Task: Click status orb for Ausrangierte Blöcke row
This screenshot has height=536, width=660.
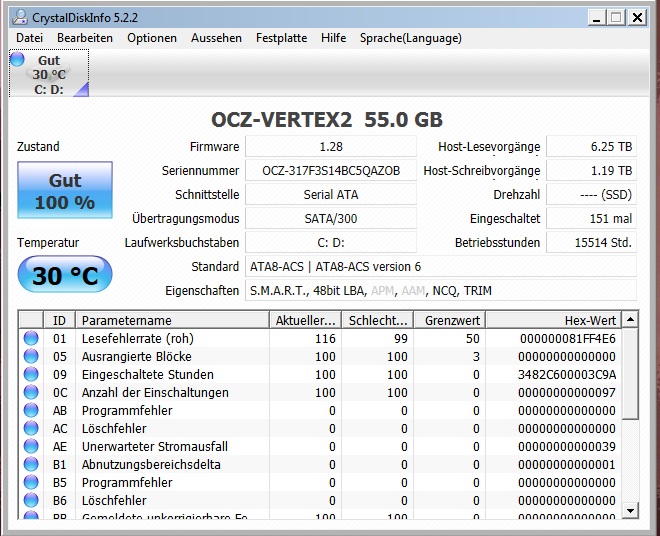Action: pos(31,356)
